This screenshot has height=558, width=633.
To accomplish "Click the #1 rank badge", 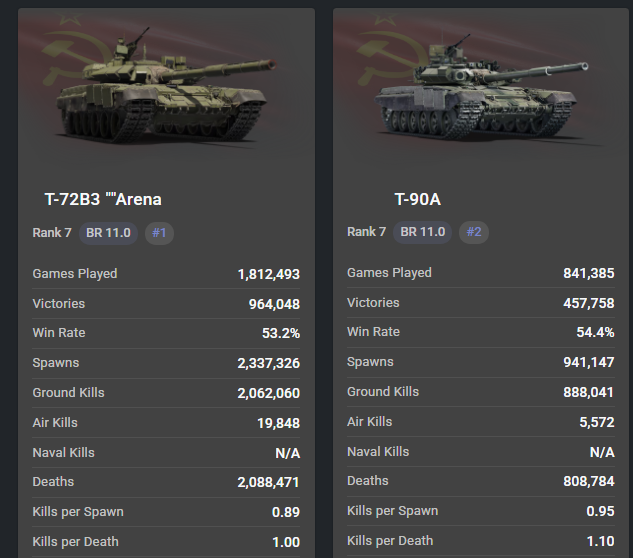I will (x=159, y=233).
